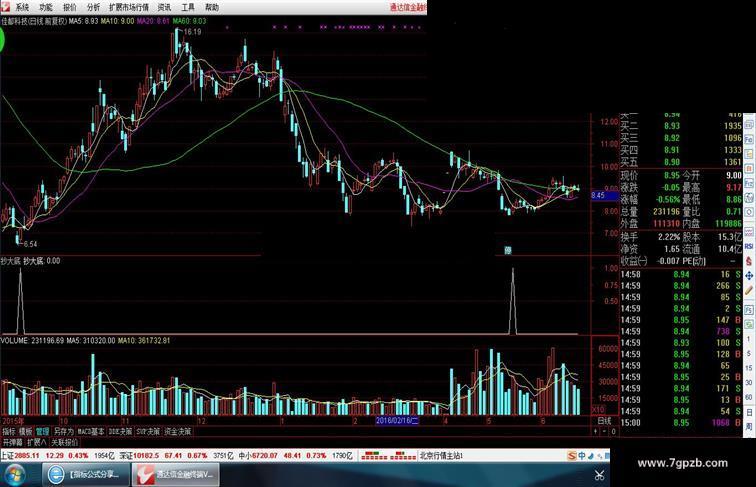The height and width of the screenshot is (487, 756).
Task: Click the MA60: 9.03 label
Action: pos(189,21)
